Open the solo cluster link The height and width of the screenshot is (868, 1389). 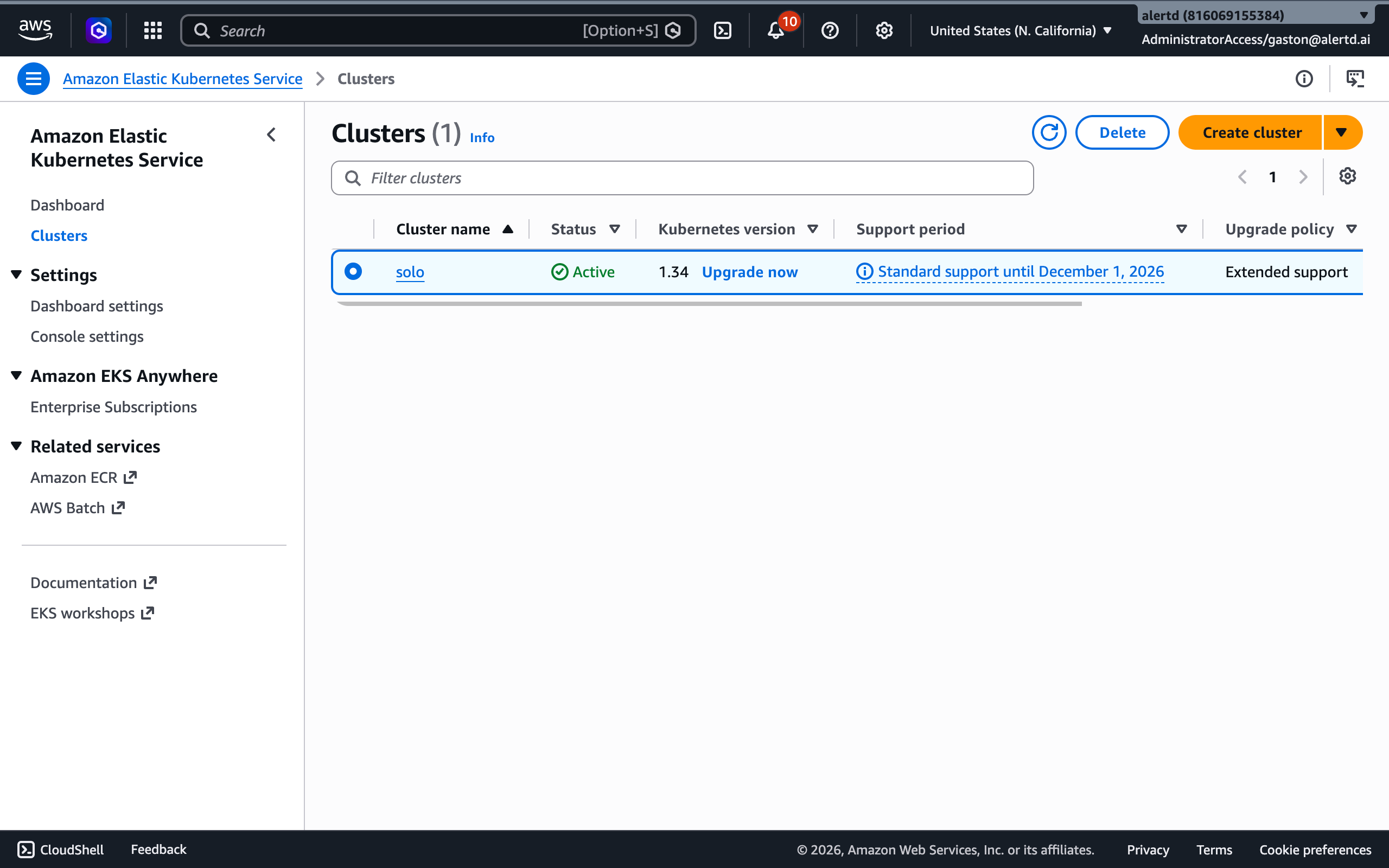pyautogui.click(x=410, y=272)
